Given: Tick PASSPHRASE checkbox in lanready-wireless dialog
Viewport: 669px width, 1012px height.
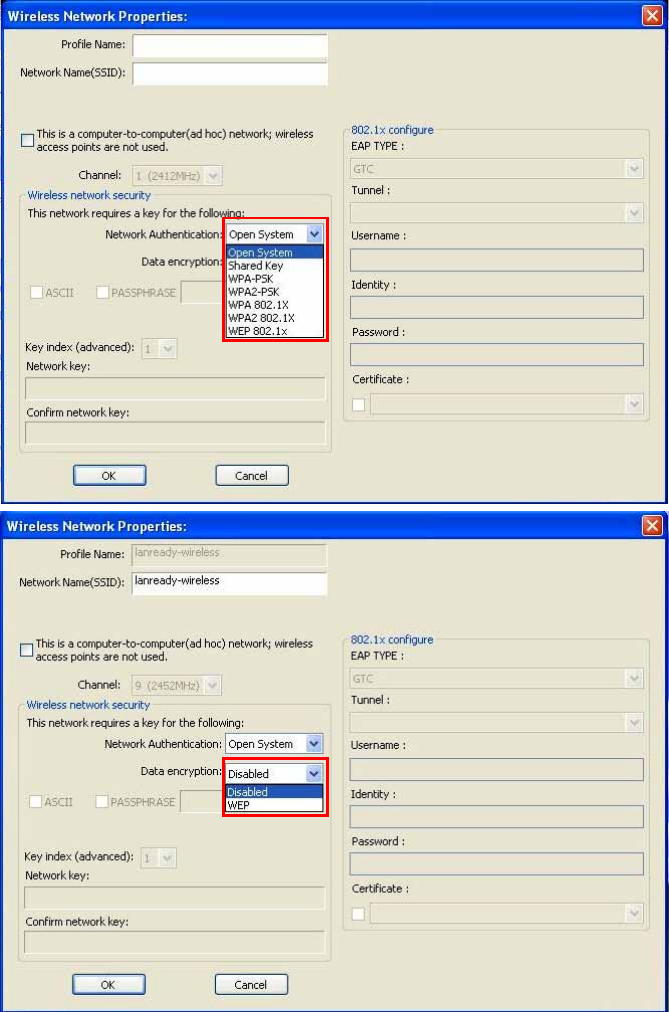Looking at the screenshot, I should (101, 802).
